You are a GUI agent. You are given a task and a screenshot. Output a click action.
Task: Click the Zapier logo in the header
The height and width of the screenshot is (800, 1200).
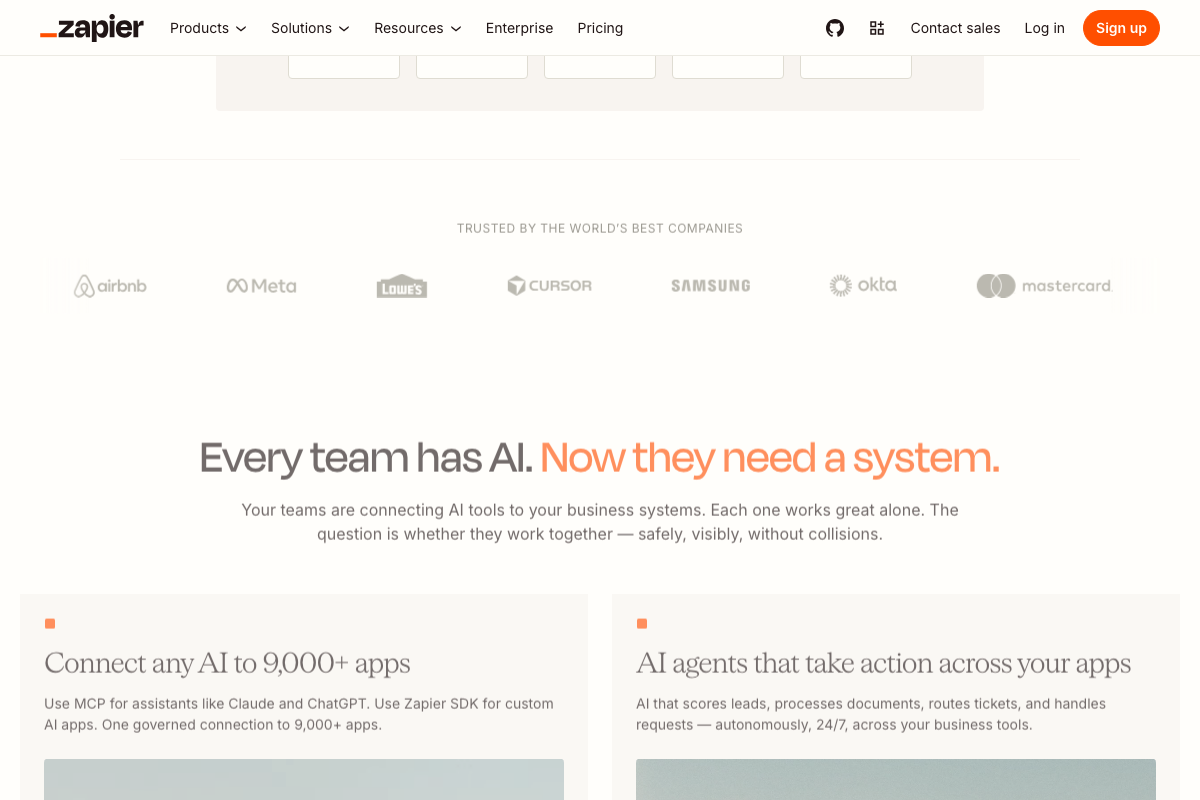point(92,28)
